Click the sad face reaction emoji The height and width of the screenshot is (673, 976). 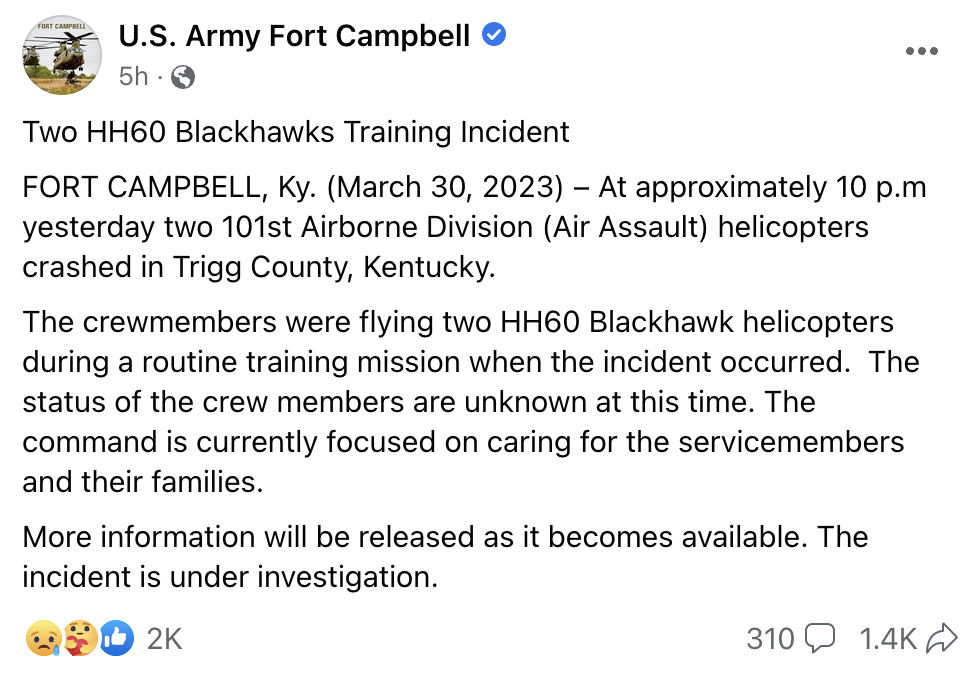click(40, 638)
